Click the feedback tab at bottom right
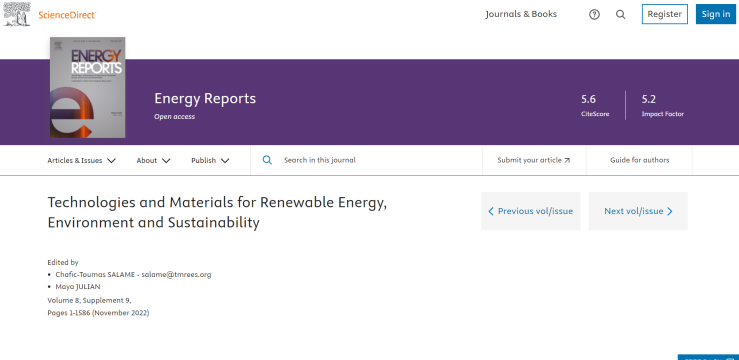Image resolution: width=739 pixels, height=360 pixels. click(x=708, y=357)
